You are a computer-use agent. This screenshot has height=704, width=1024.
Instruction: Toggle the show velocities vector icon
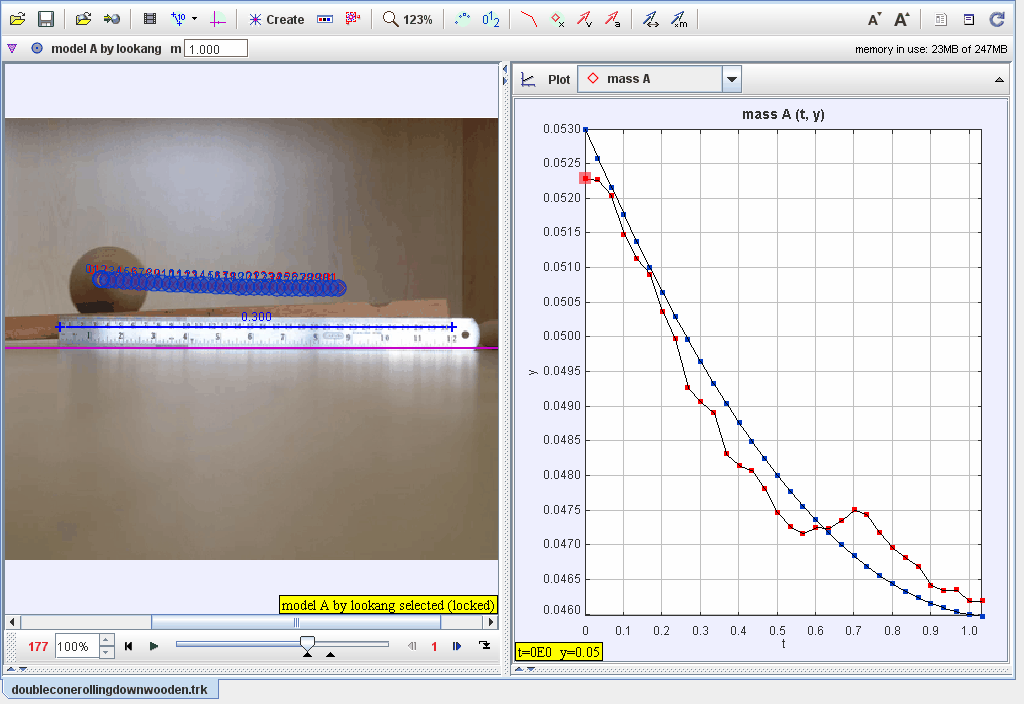click(584, 19)
